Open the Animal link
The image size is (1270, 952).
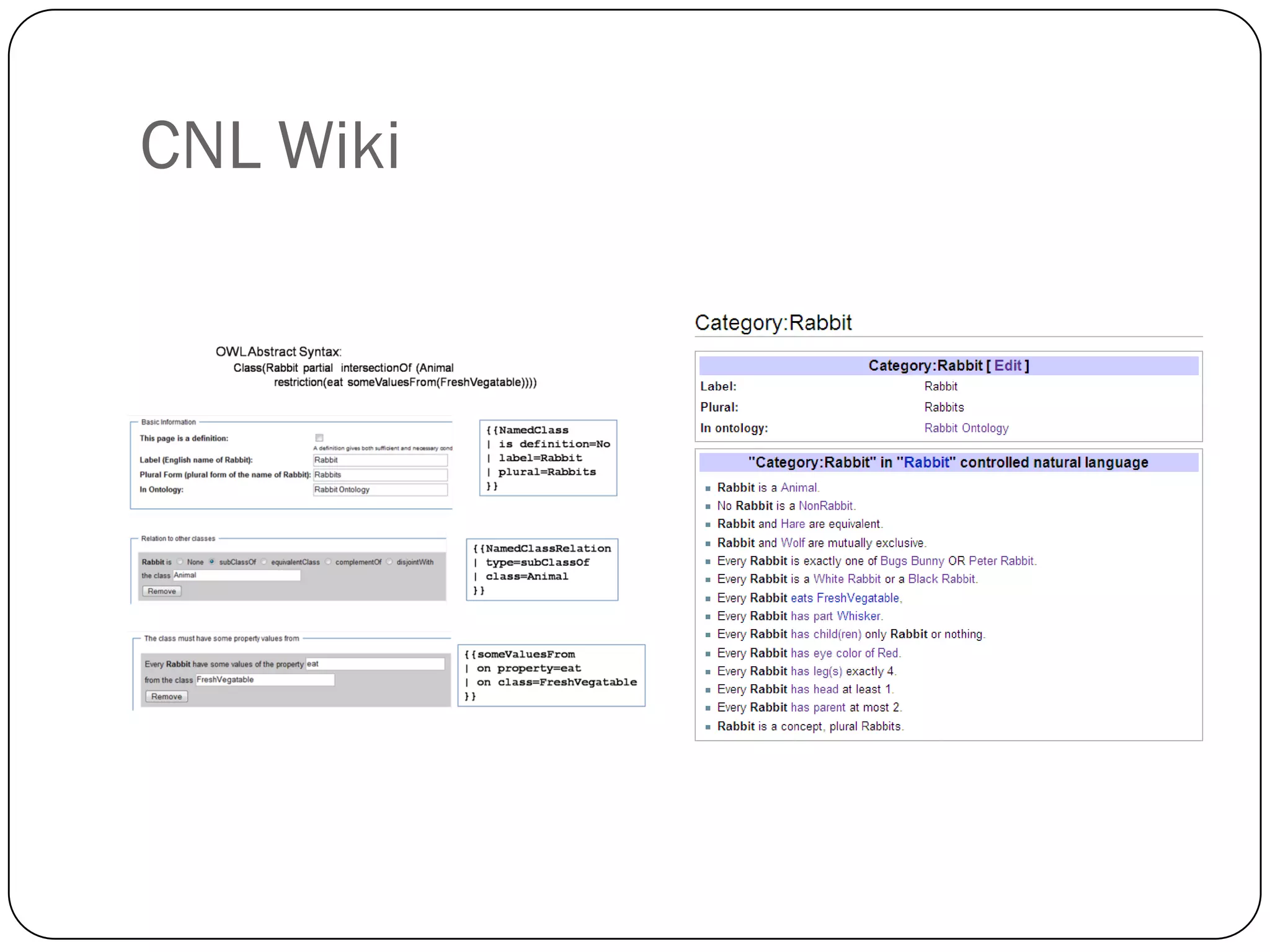(x=799, y=488)
